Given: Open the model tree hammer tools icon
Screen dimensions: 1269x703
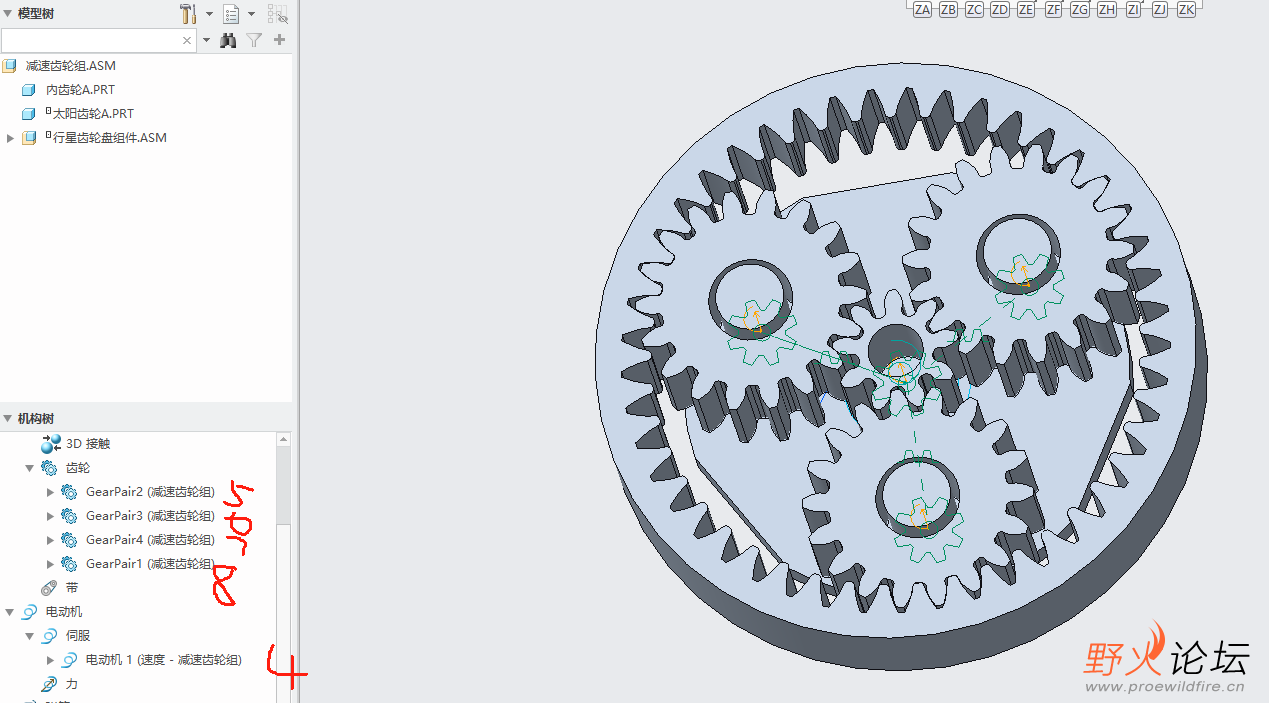Looking at the screenshot, I should click(188, 14).
